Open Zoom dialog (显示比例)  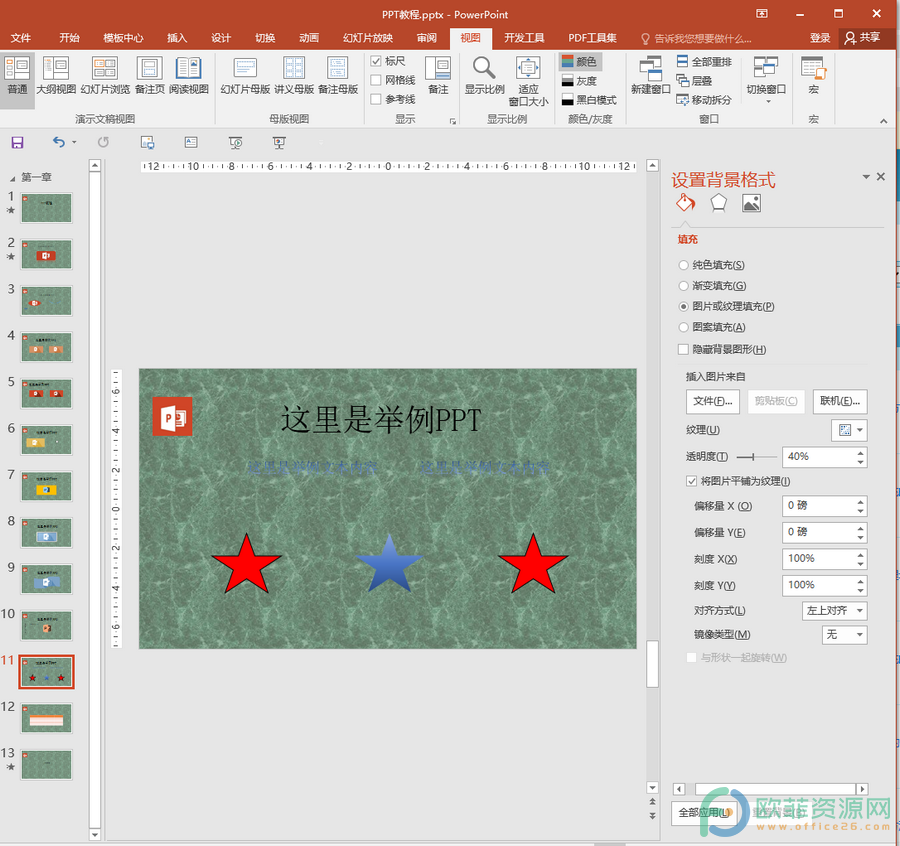coord(484,76)
